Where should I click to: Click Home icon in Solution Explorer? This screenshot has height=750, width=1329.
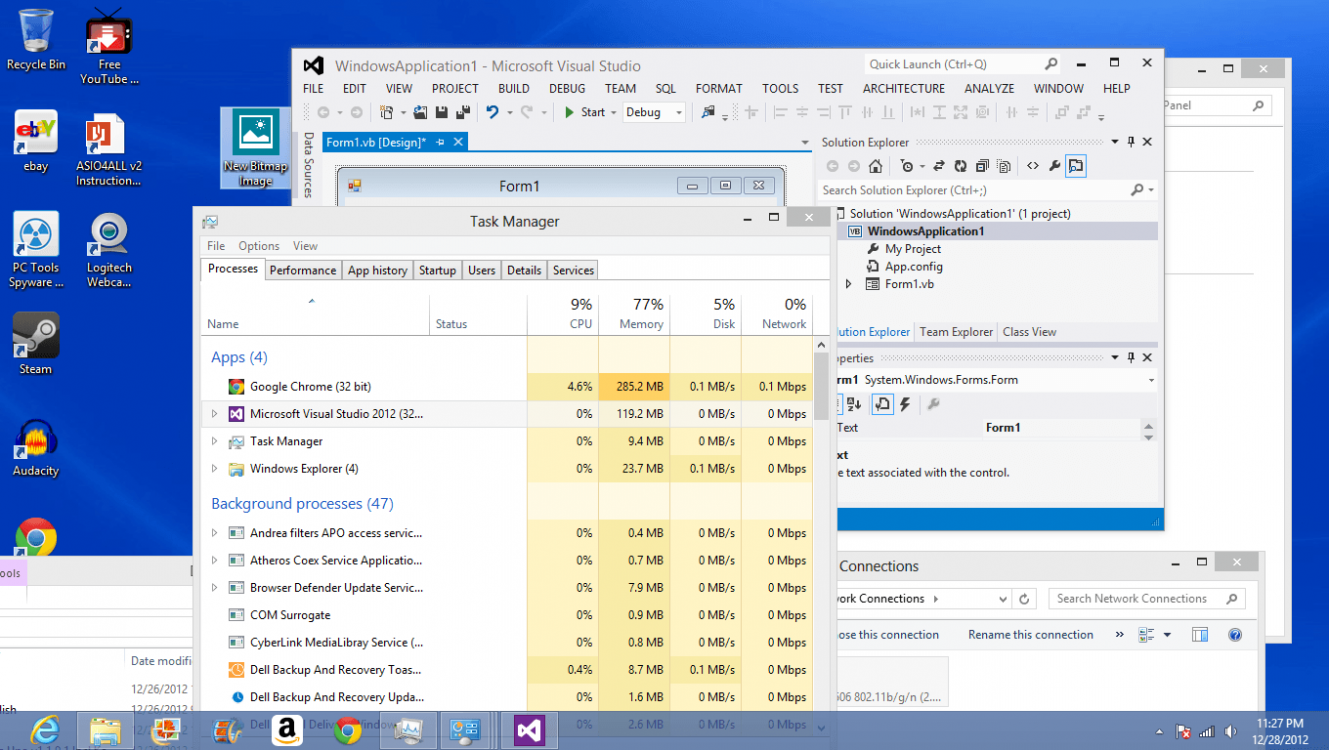coord(875,166)
